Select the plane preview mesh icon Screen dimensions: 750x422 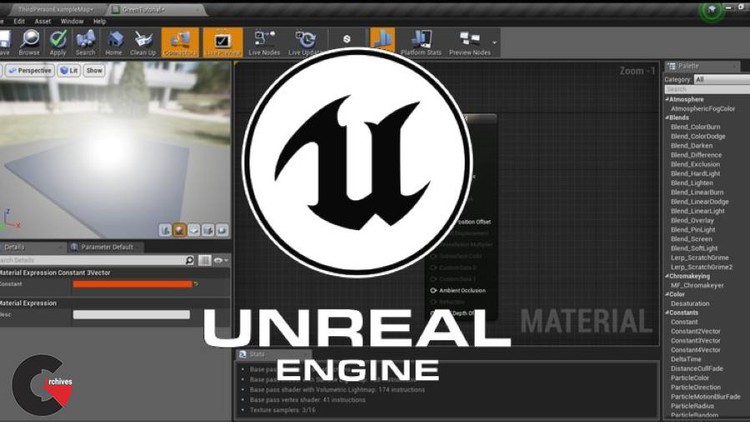[195, 229]
